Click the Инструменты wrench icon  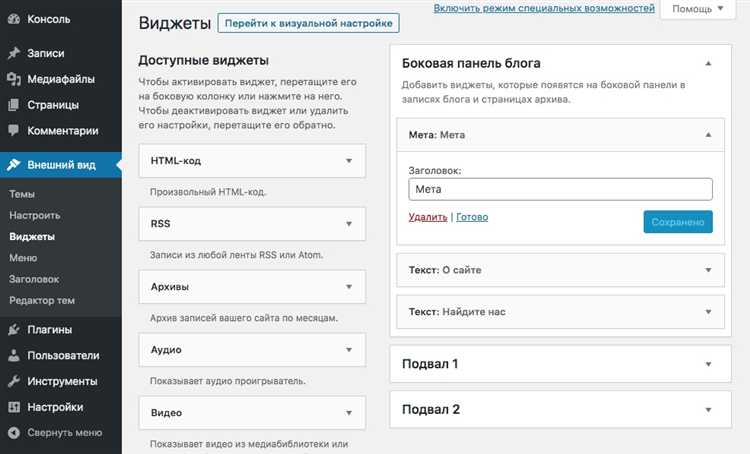tap(14, 381)
